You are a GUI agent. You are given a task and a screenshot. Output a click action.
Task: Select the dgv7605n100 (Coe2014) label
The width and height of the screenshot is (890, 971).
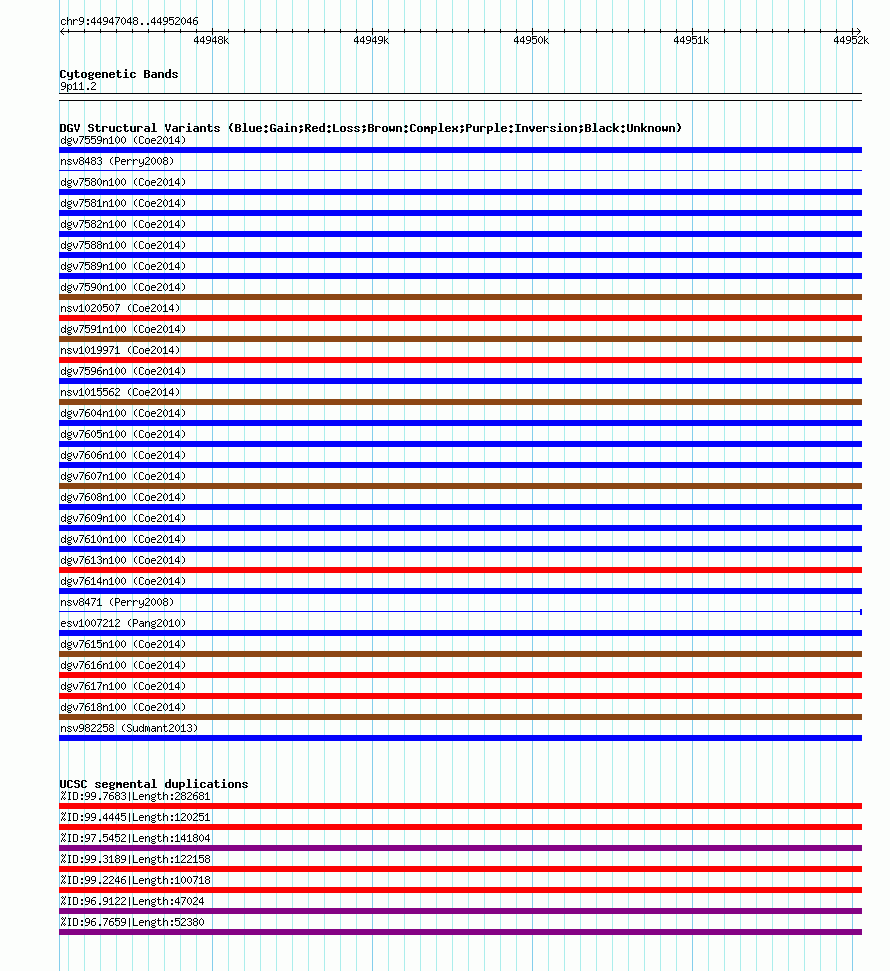click(x=123, y=435)
